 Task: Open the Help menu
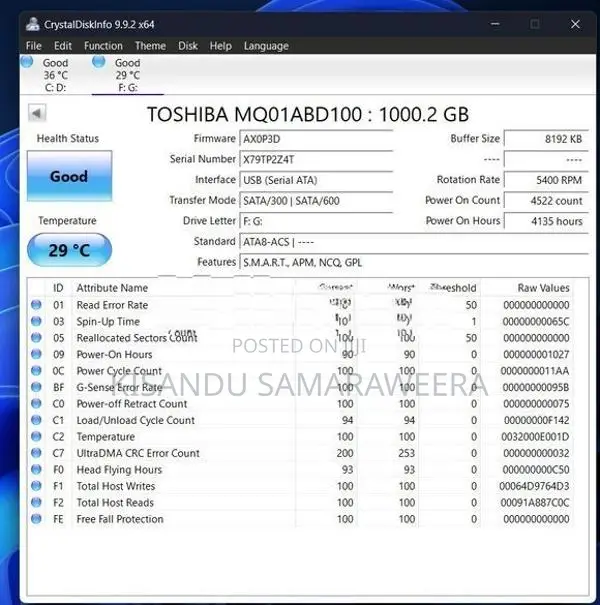[220, 46]
